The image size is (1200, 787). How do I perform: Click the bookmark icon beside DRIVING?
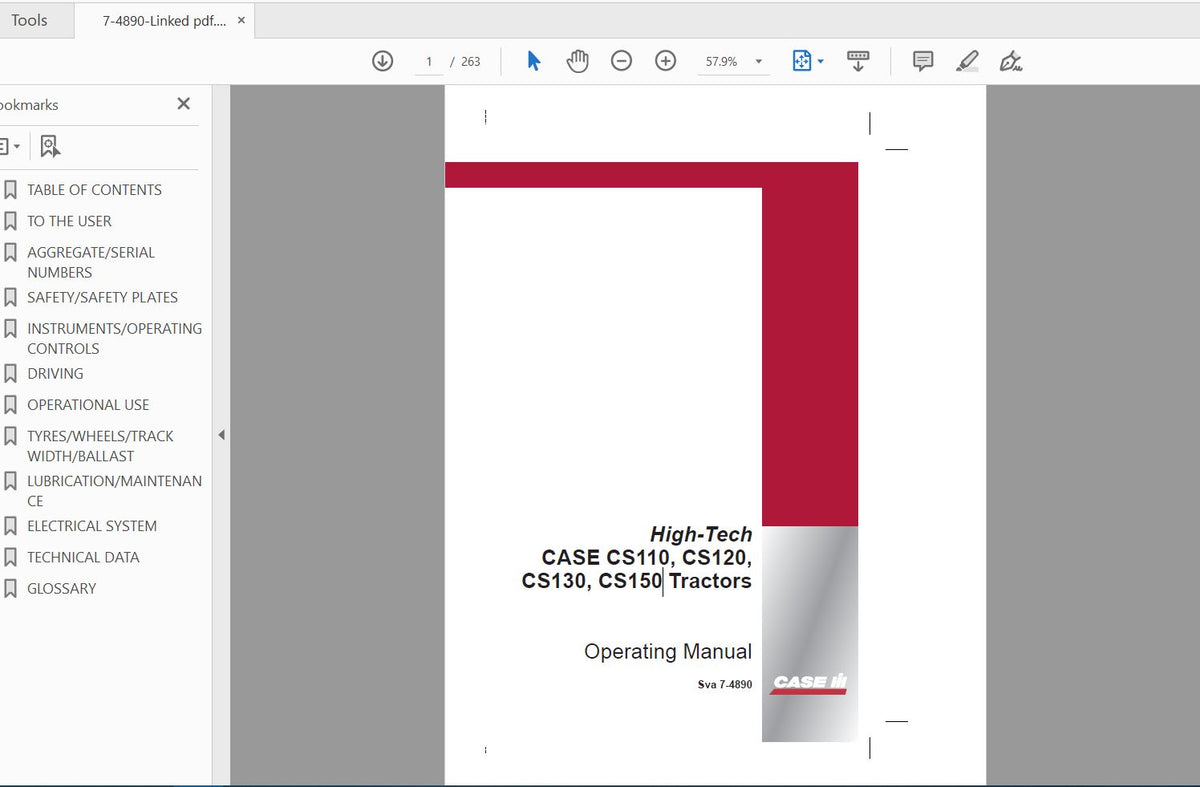[10, 373]
